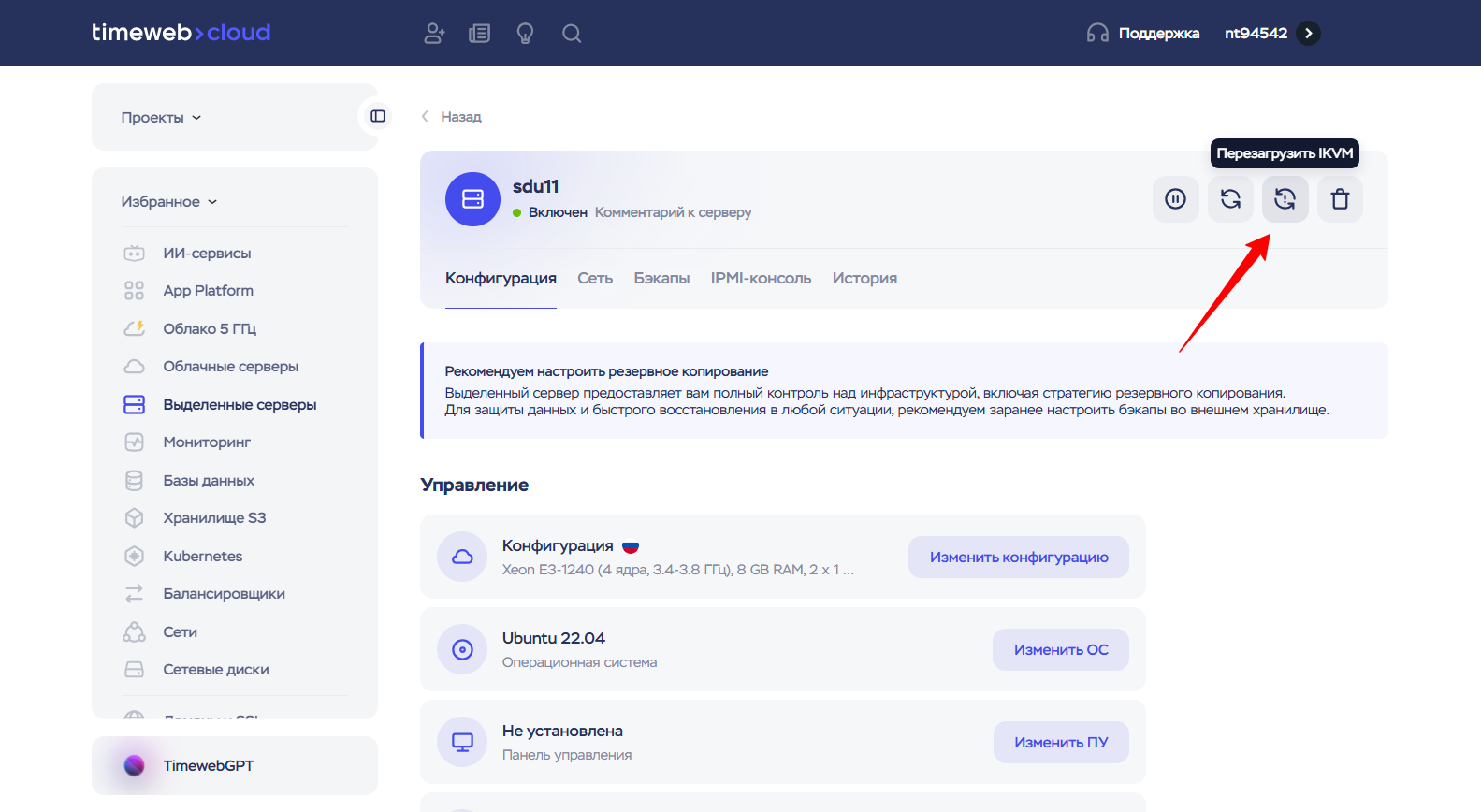View the История tab
Screen dimensions: 1481x812
[x=864, y=278]
